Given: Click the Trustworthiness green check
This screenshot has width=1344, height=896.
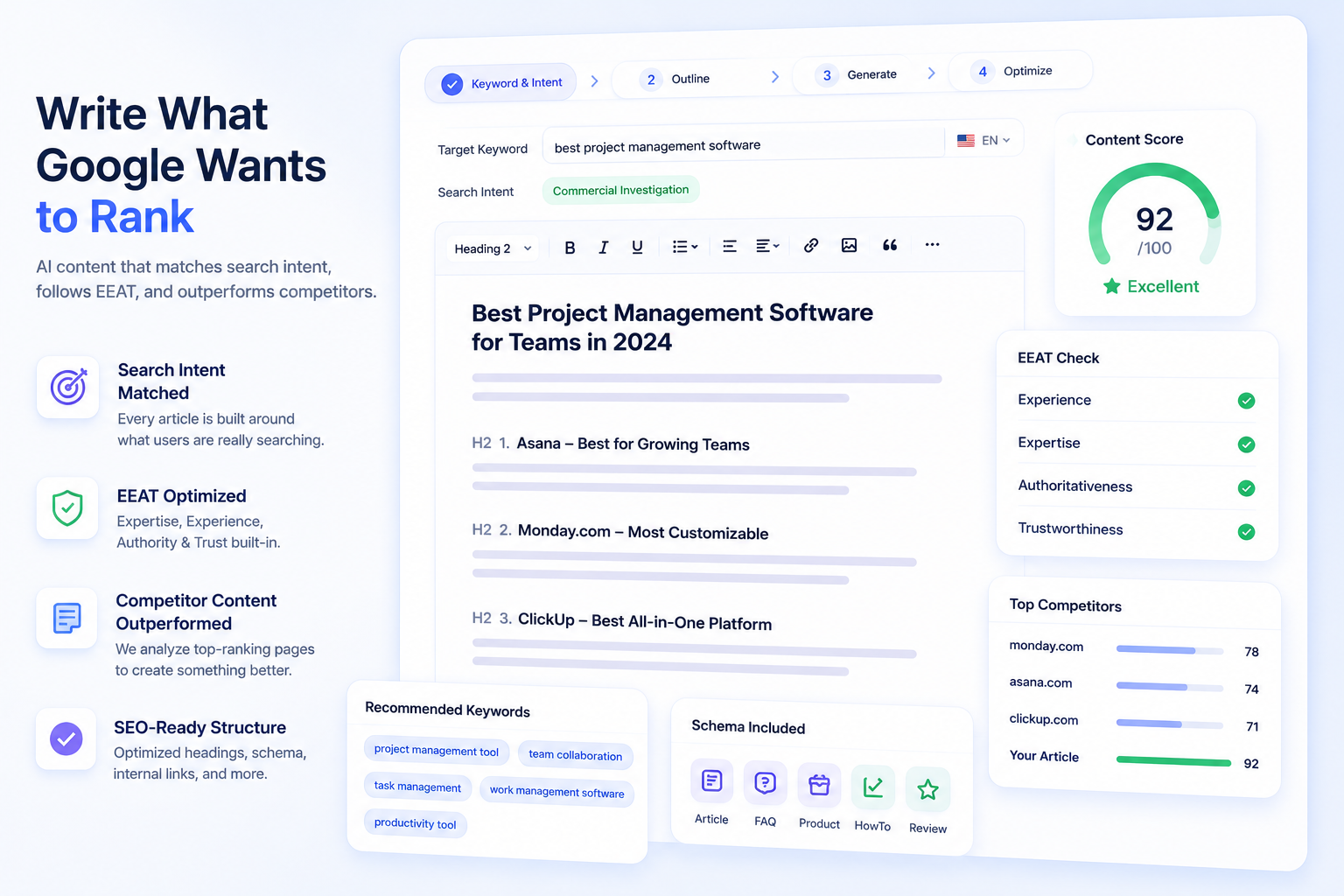Looking at the screenshot, I should (1247, 531).
